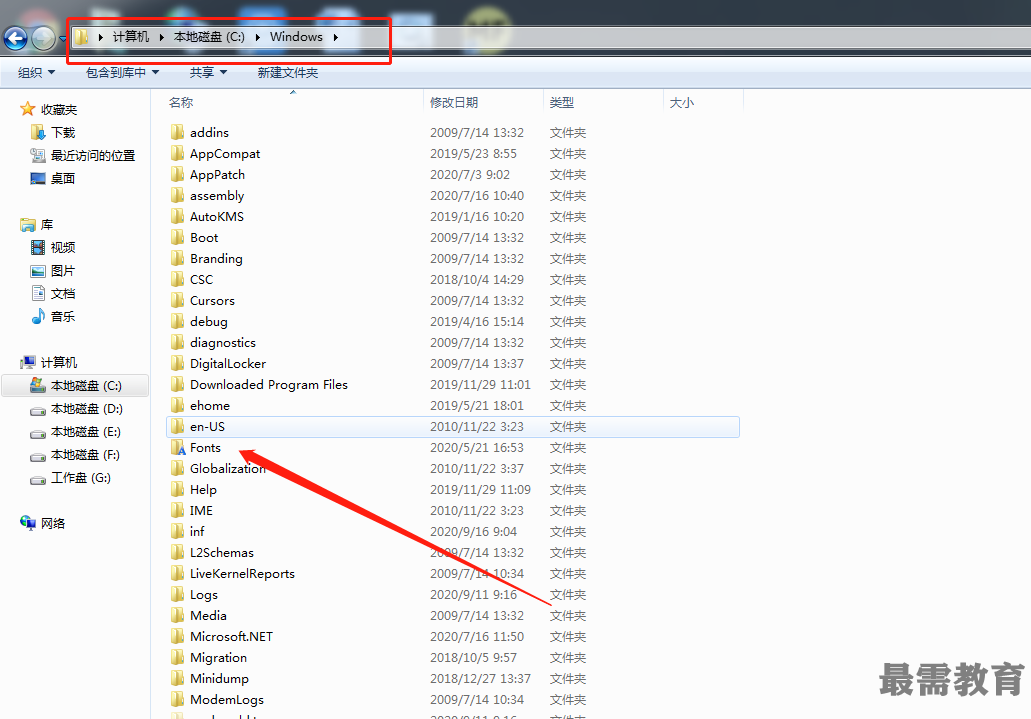Select the AppCompat folder icon
The width and height of the screenshot is (1031, 719).
click(x=177, y=153)
